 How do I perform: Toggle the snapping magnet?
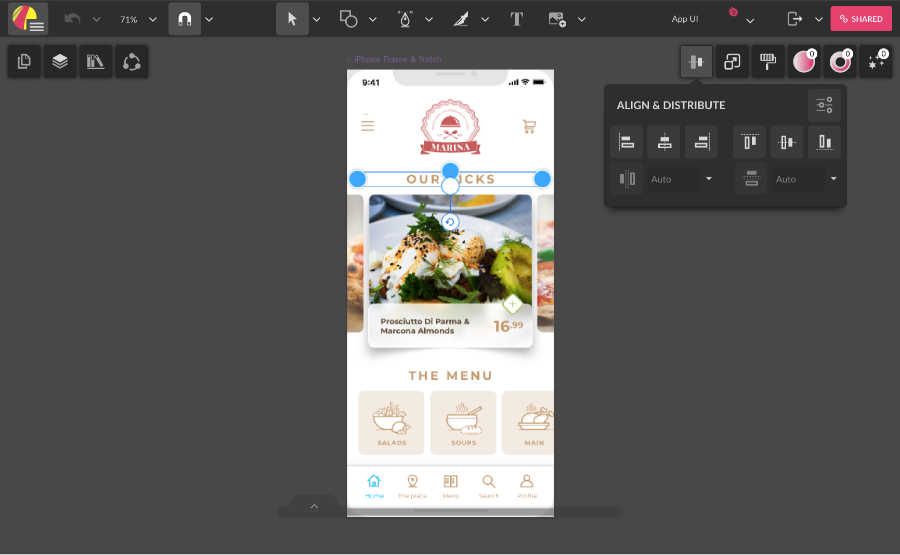click(184, 19)
